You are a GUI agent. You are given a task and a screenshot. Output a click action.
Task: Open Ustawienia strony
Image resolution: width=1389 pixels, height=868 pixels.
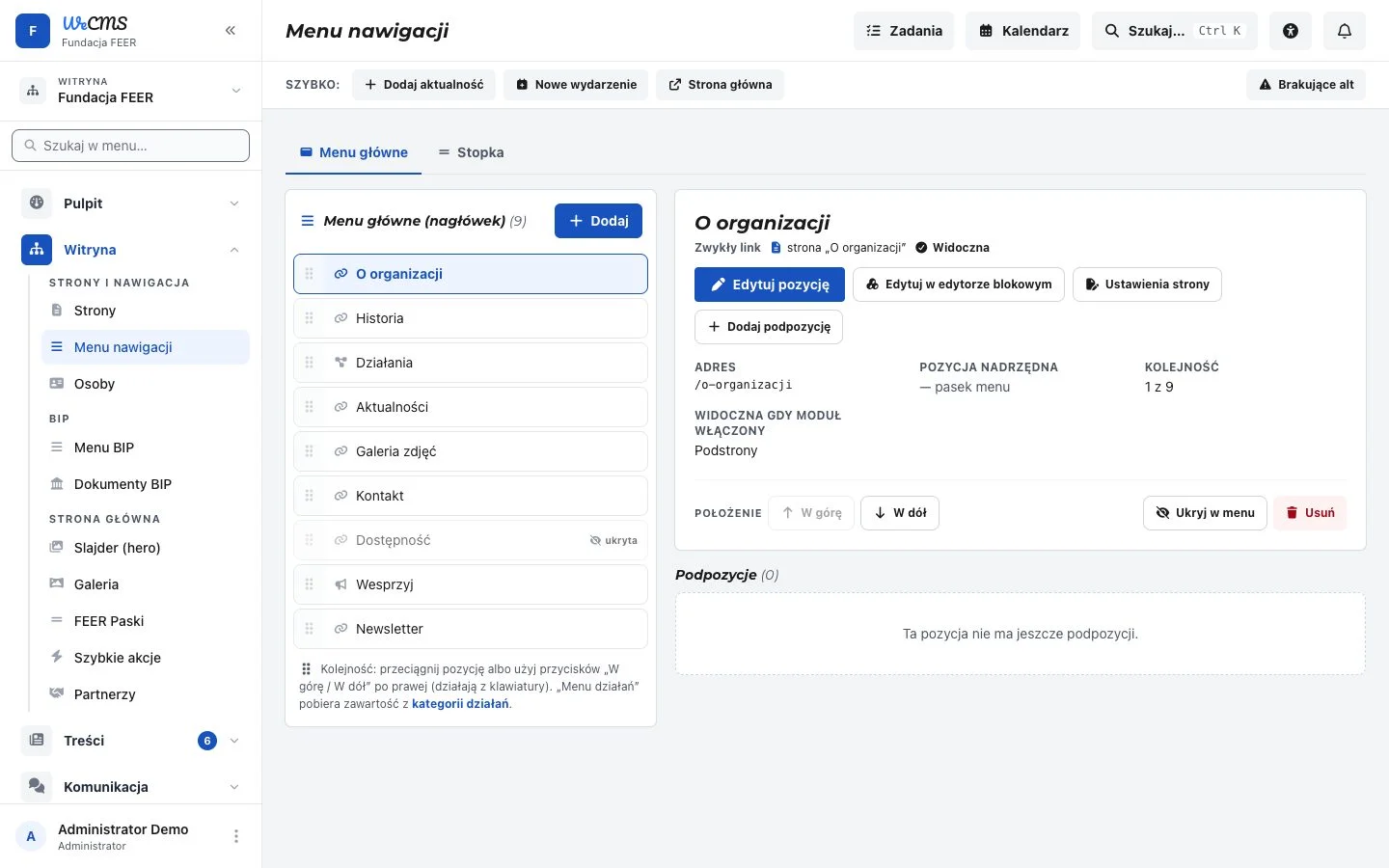coord(1147,285)
